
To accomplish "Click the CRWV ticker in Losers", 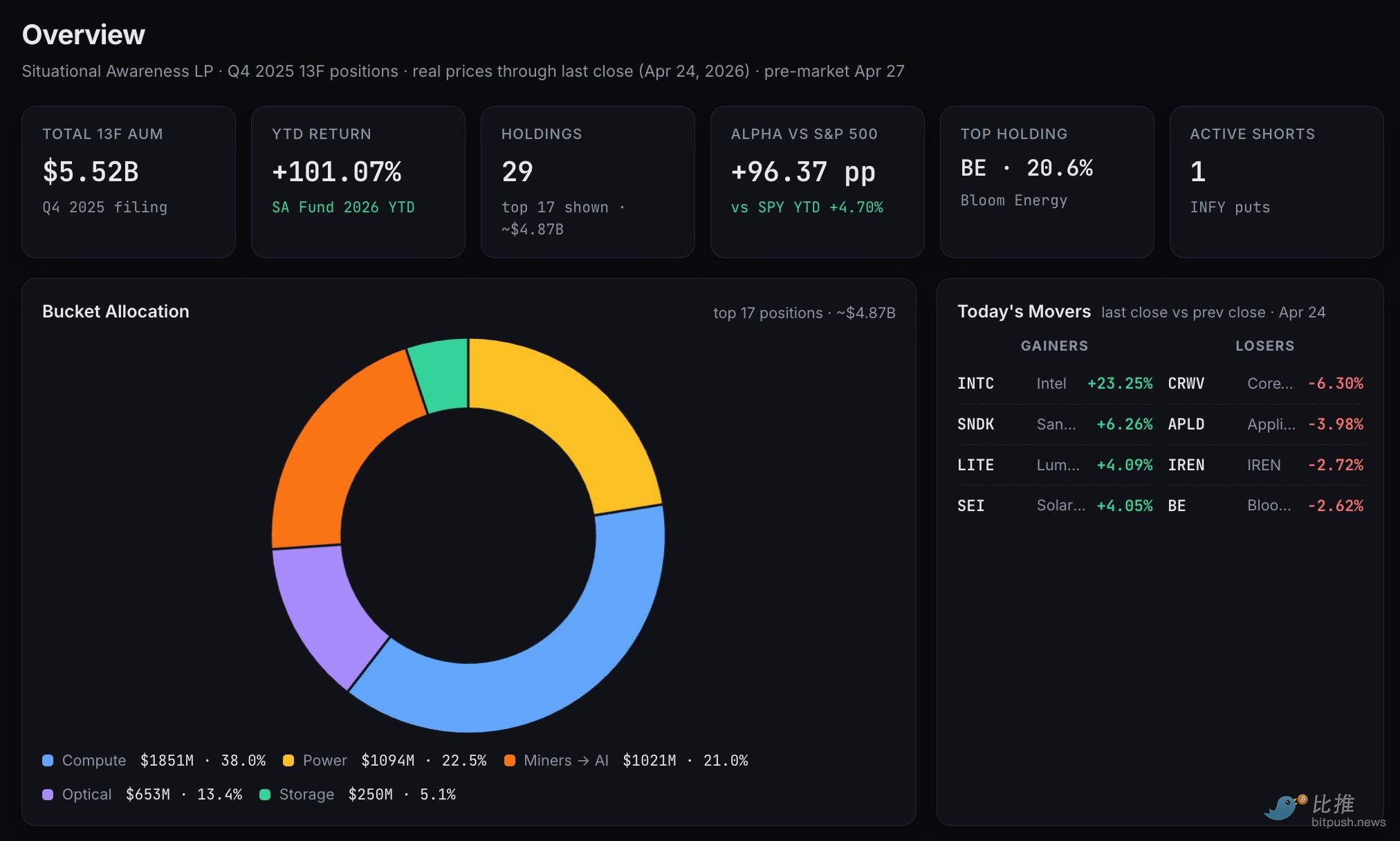I will [x=1186, y=384].
